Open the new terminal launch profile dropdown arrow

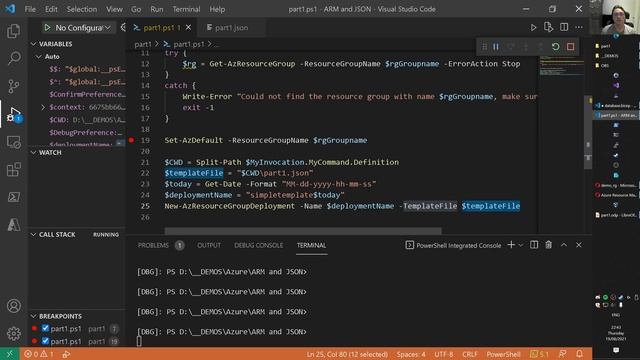(521, 245)
